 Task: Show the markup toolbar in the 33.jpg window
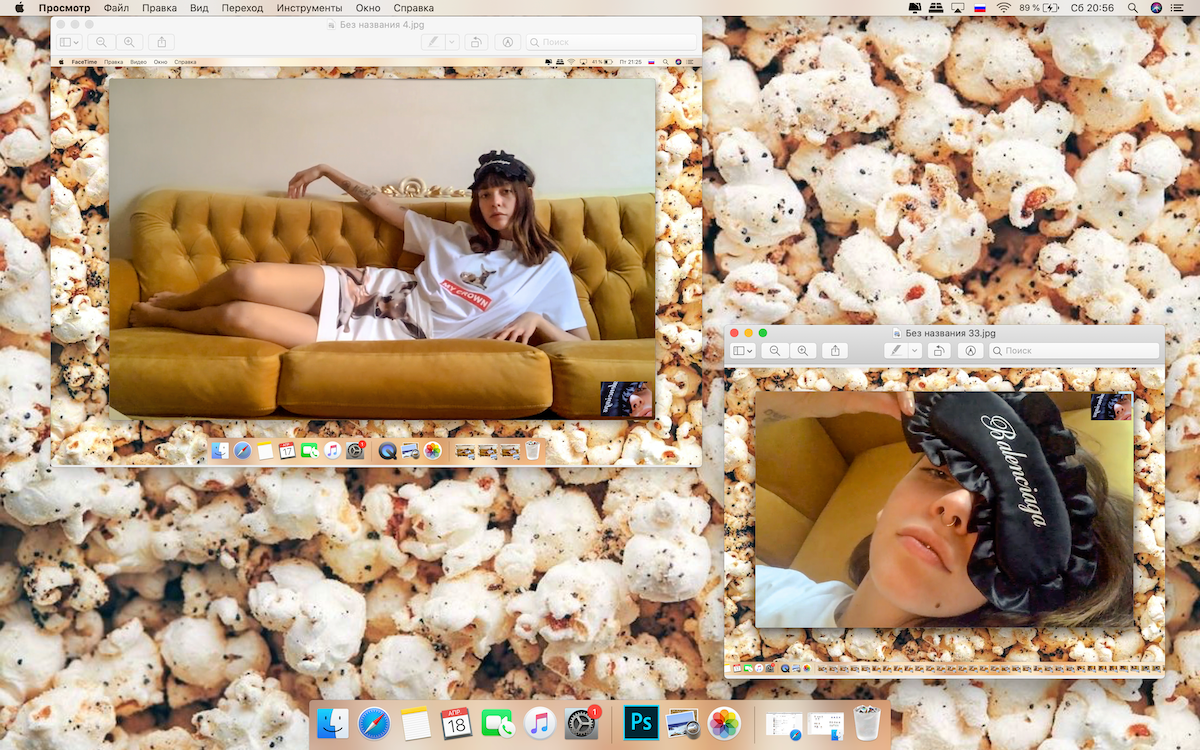pos(970,351)
